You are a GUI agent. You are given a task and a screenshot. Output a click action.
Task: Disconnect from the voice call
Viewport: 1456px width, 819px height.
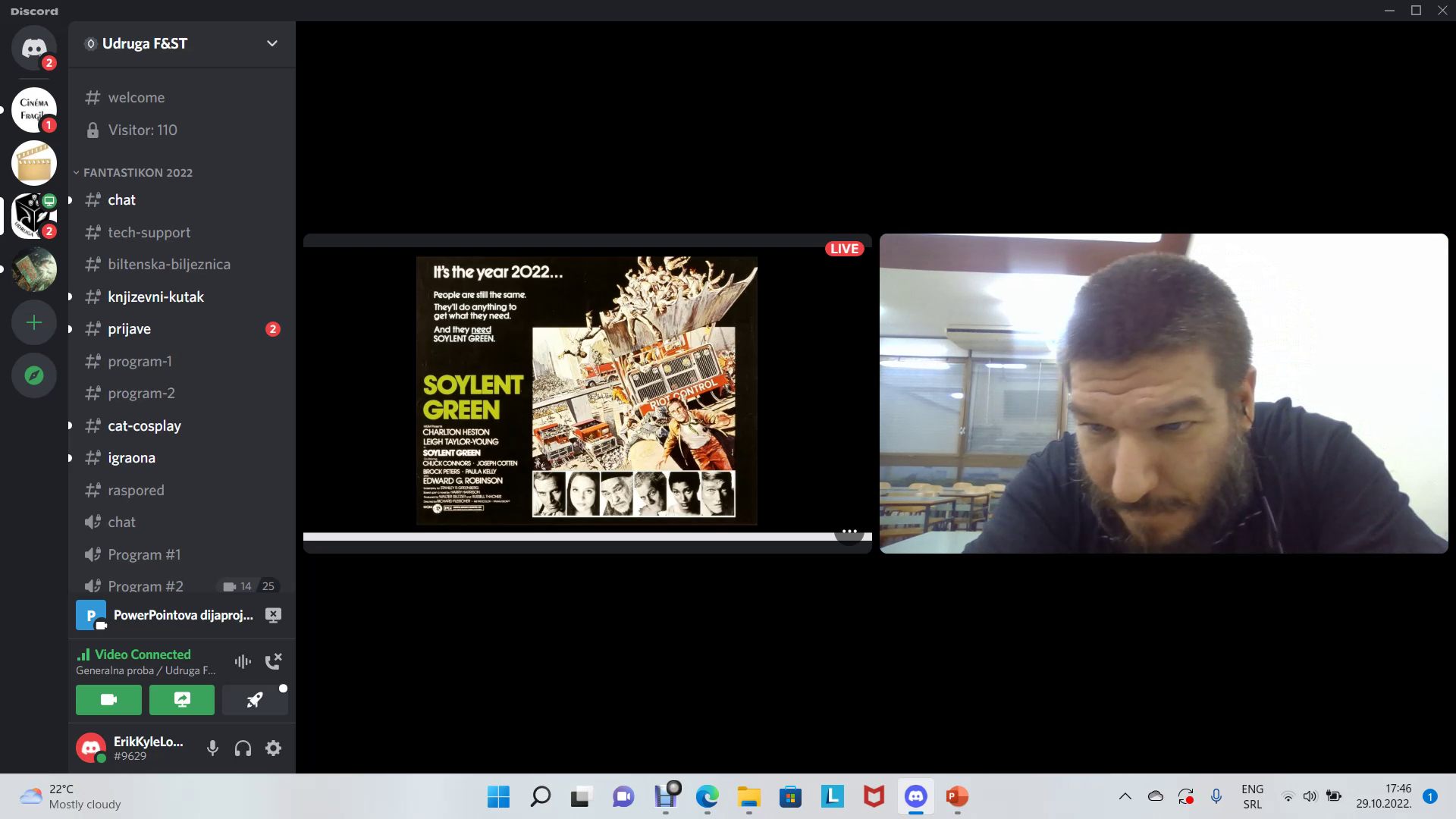click(x=273, y=661)
